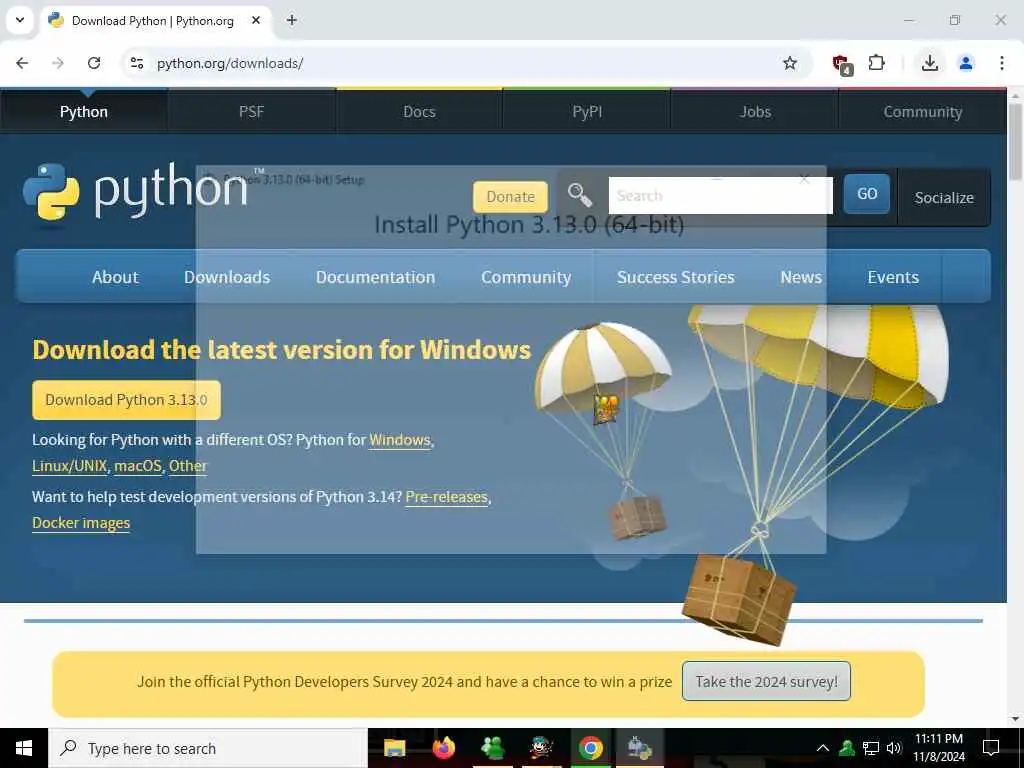Reload the python.org page
Viewport: 1024px width, 768px height.
pyautogui.click(x=94, y=63)
